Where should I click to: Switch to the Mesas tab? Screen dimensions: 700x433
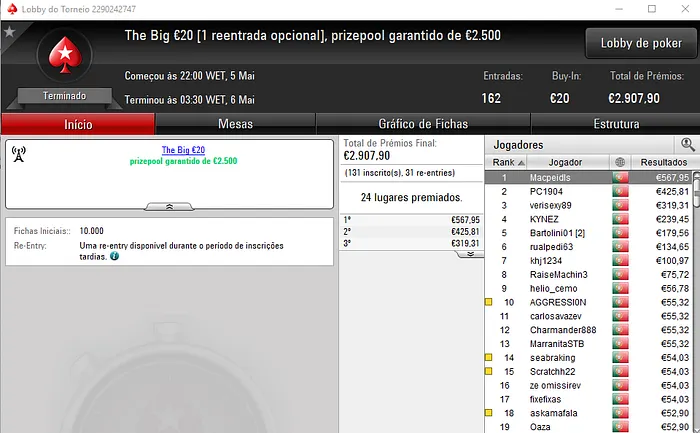[x=235, y=124]
